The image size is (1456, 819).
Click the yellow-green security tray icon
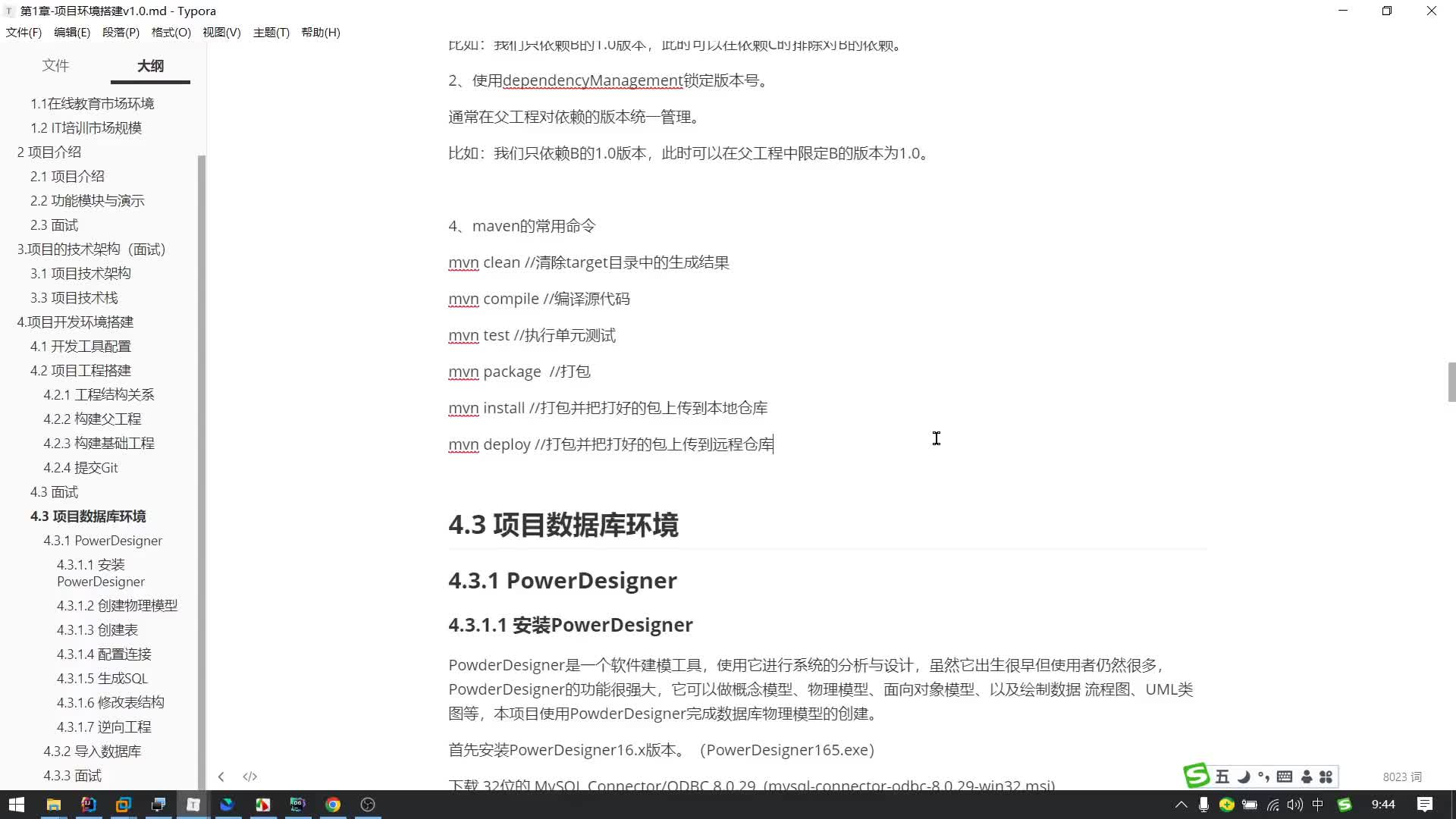1226,805
